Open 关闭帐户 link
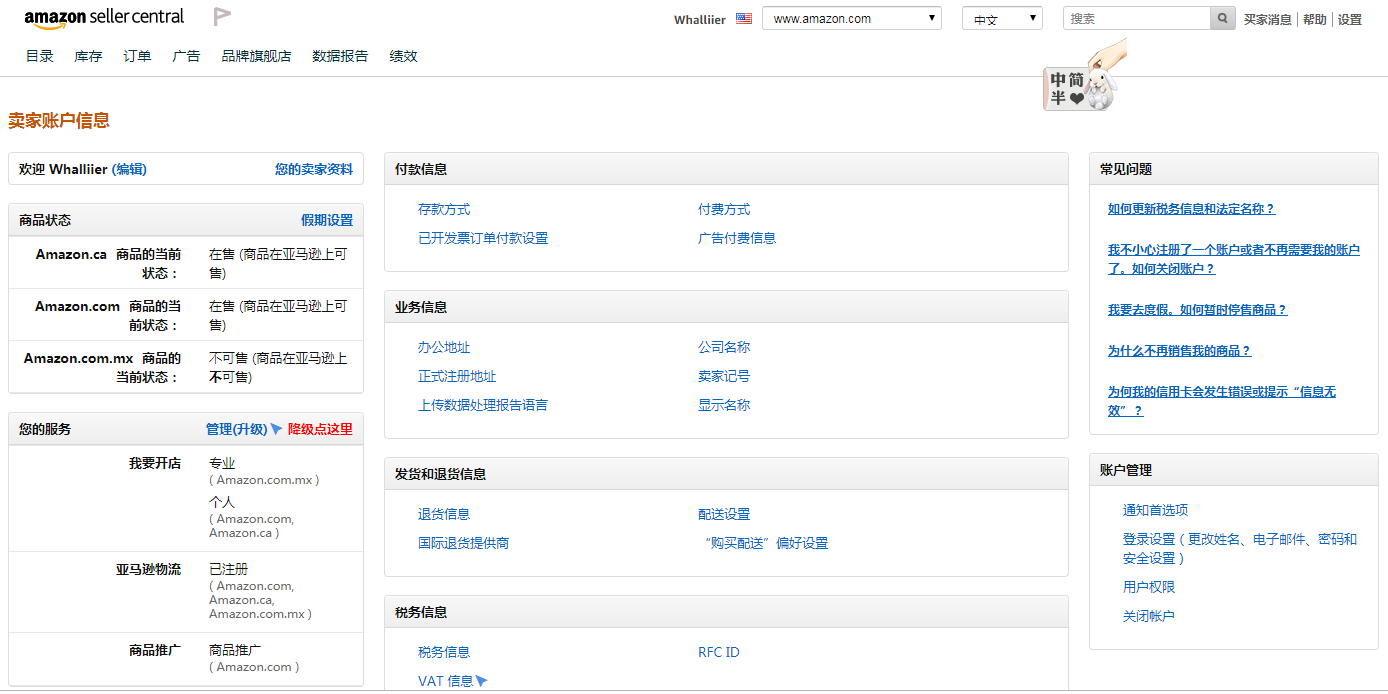 tap(1149, 616)
